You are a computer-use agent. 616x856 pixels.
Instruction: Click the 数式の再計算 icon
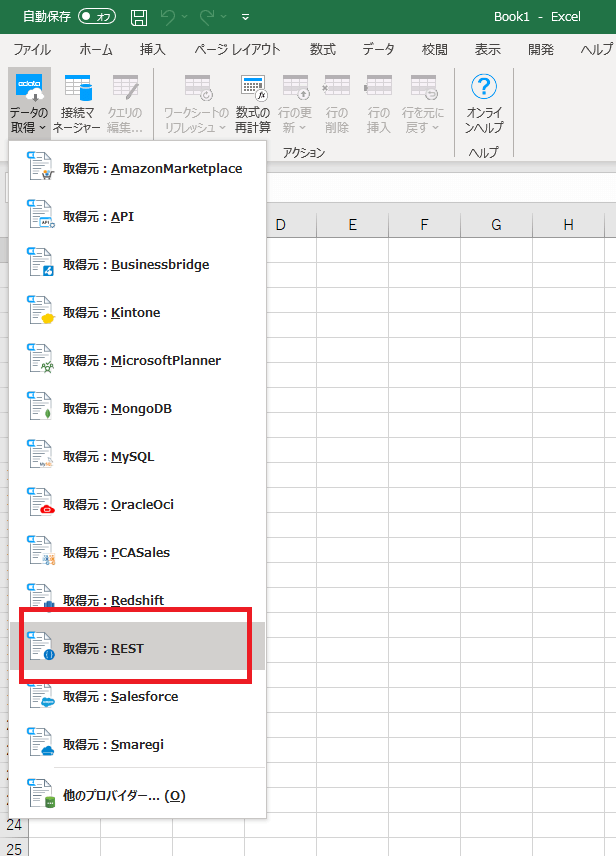(253, 104)
